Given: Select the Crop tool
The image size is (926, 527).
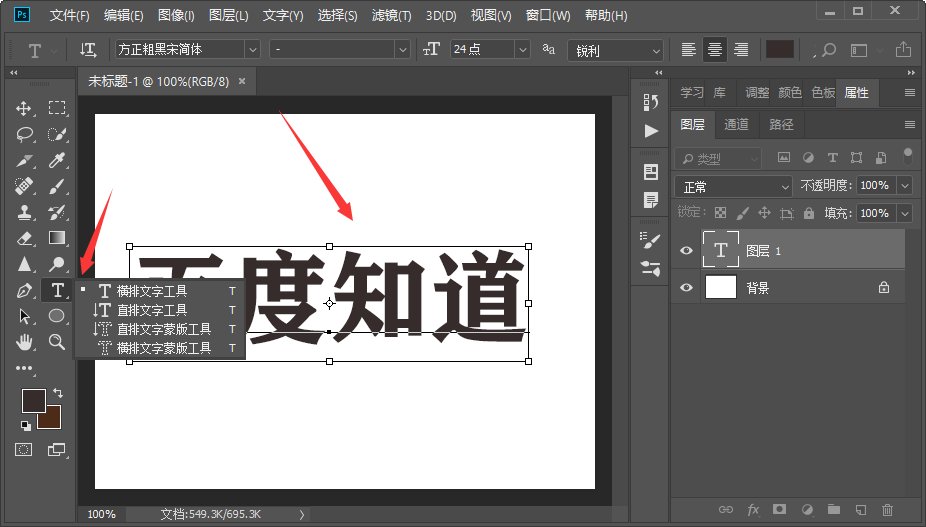Looking at the screenshot, I should click(x=24, y=161).
